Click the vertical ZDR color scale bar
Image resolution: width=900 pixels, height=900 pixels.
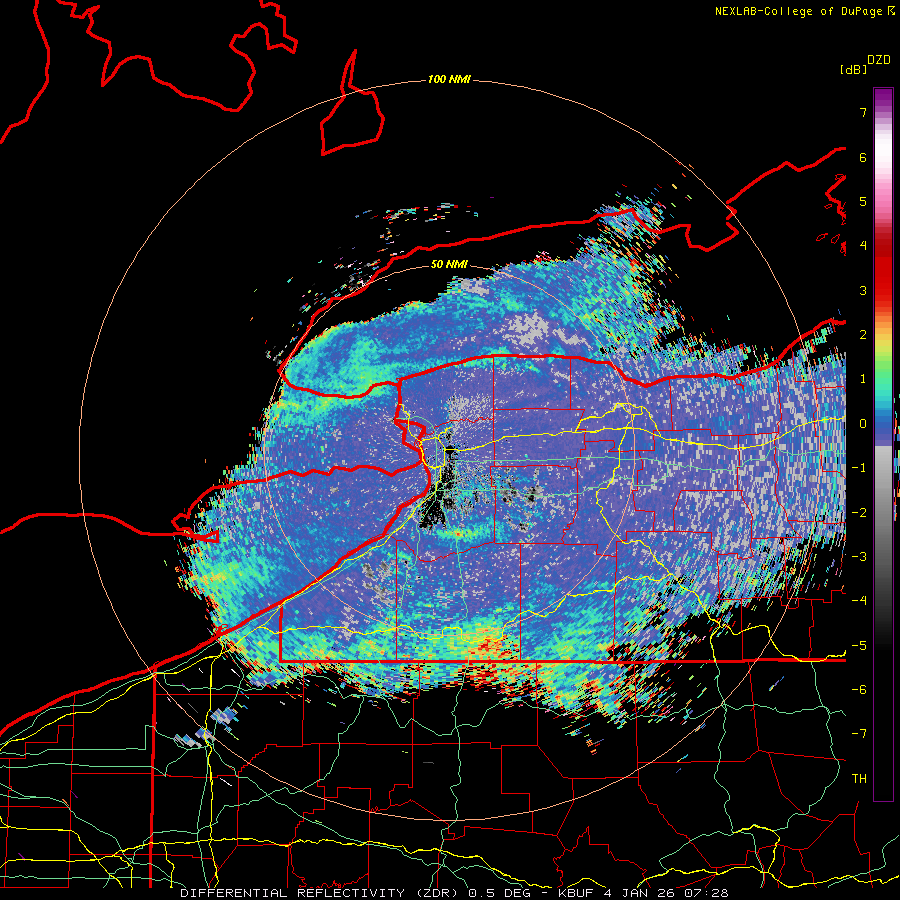tap(883, 444)
